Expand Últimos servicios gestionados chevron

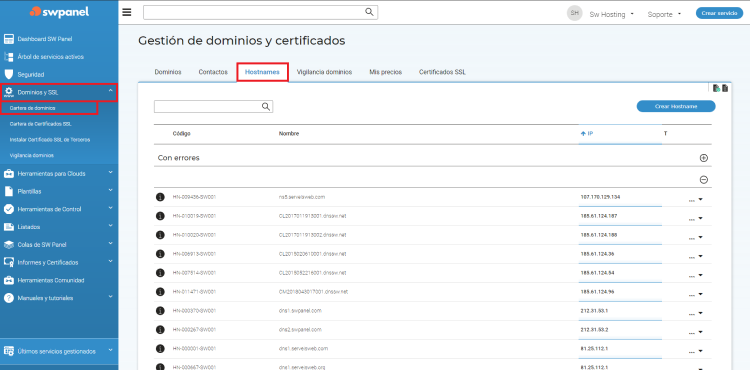tap(110, 350)
